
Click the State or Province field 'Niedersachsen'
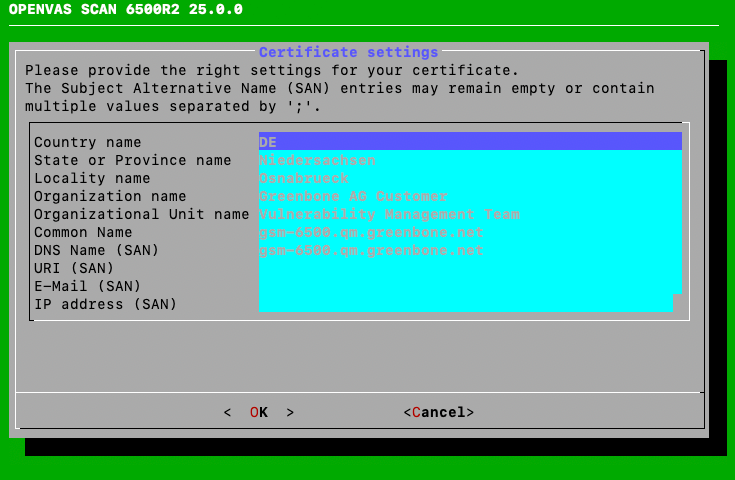[x=469, y=160]
